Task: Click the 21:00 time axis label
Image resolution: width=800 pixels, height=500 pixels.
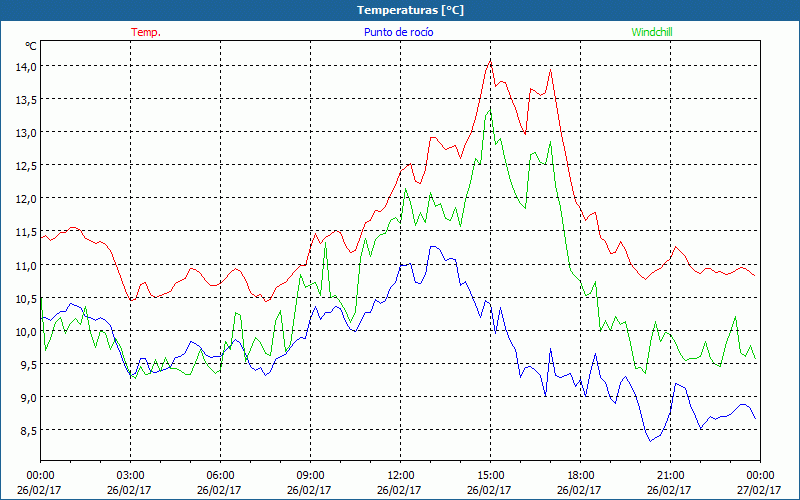Action: click(x=670, y=476)
